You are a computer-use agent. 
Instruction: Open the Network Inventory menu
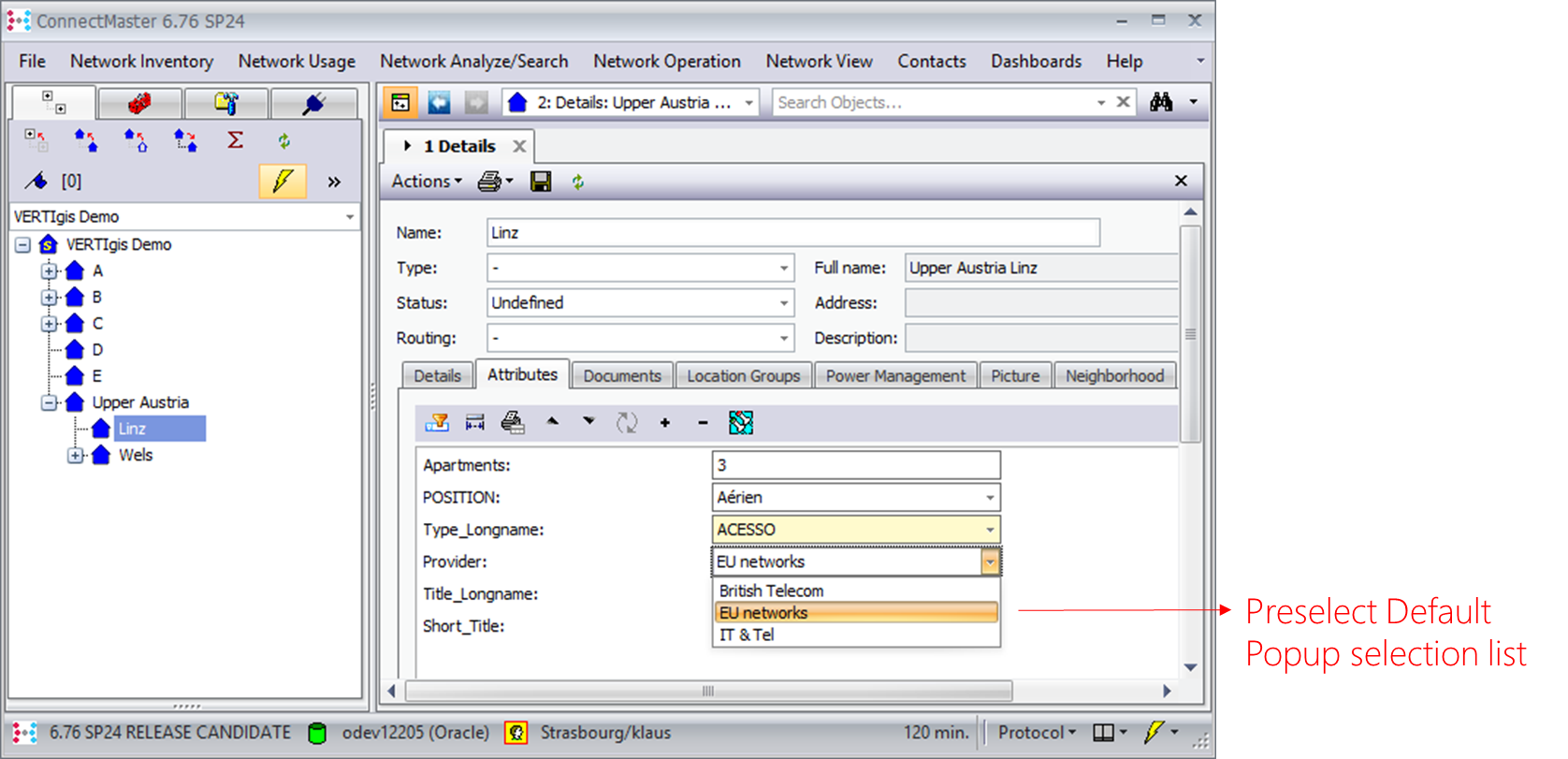(x=141, y=61)
